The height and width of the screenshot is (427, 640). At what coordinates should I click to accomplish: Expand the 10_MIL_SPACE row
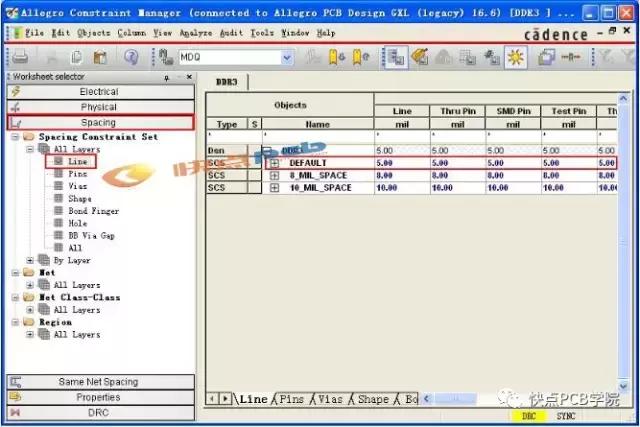(x=274, y=188)
